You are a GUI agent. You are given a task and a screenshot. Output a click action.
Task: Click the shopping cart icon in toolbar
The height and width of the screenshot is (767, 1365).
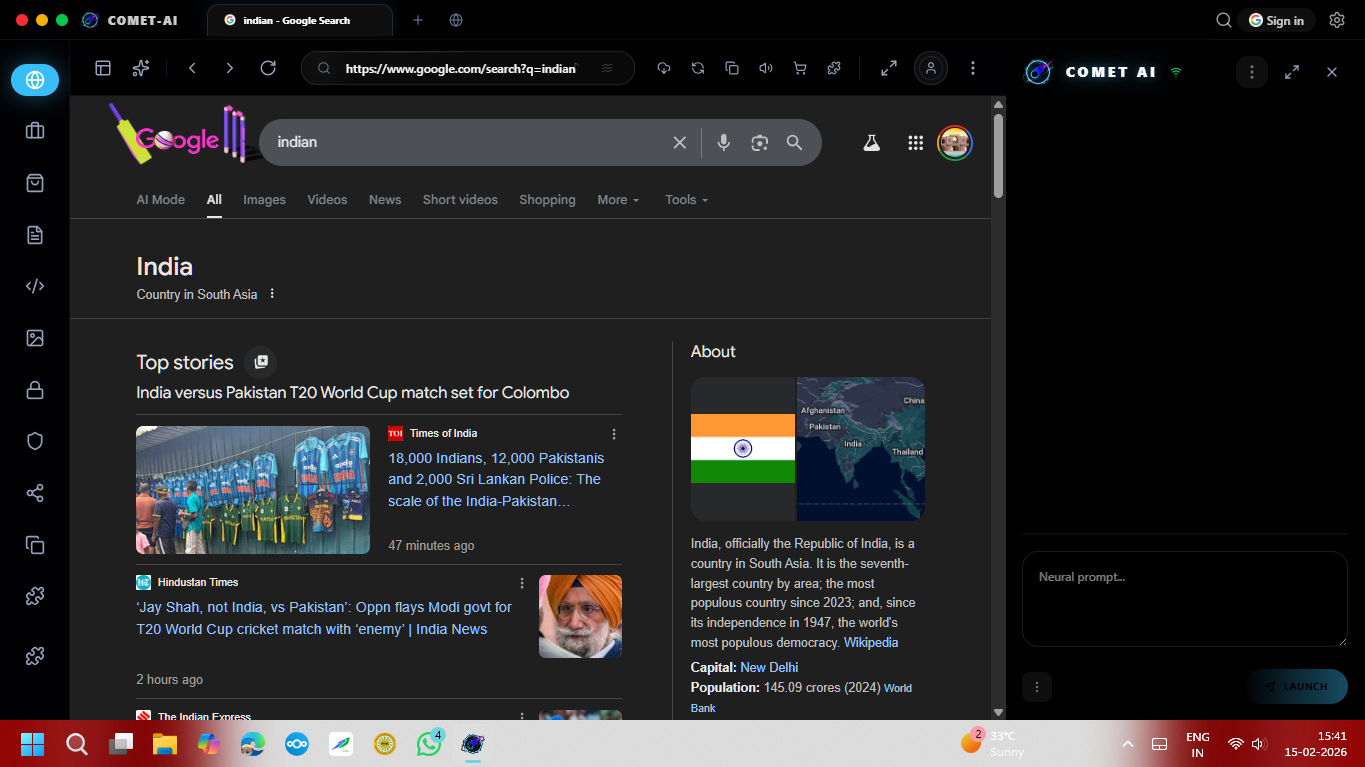(x=800, y=68)
